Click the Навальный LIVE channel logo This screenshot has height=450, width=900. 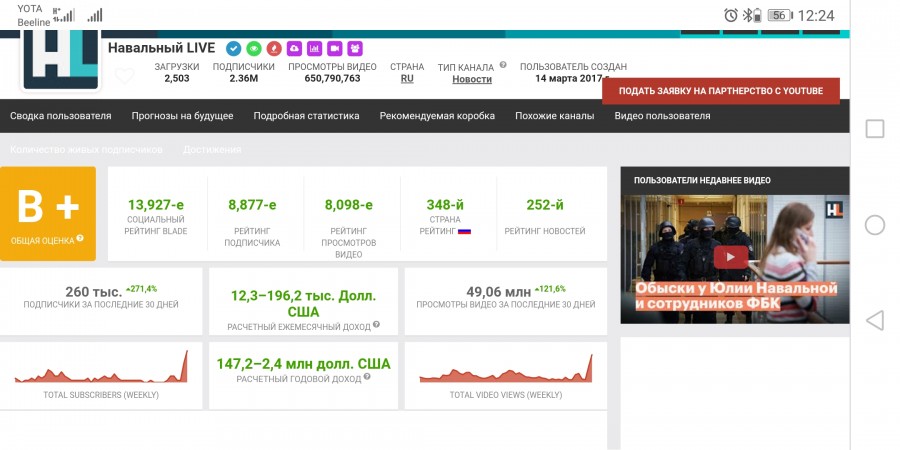click(x=61, y=60)
